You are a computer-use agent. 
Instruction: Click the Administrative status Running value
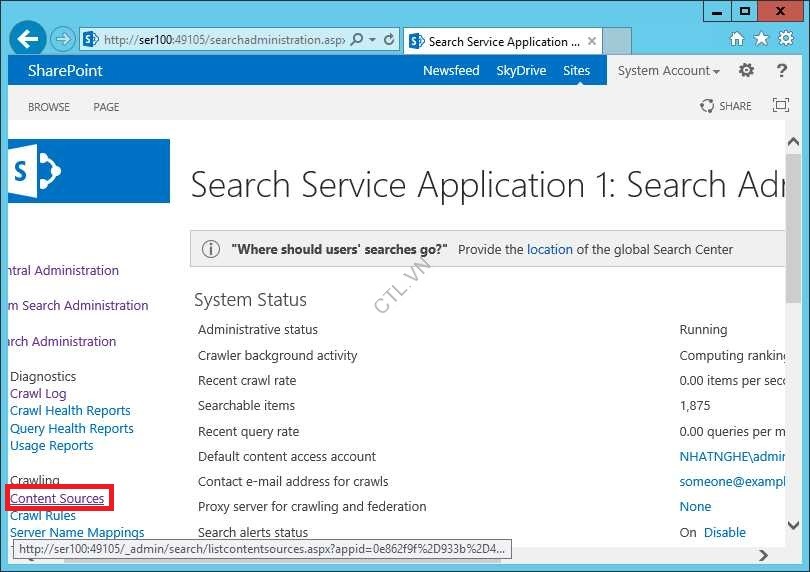pos(703,330)
